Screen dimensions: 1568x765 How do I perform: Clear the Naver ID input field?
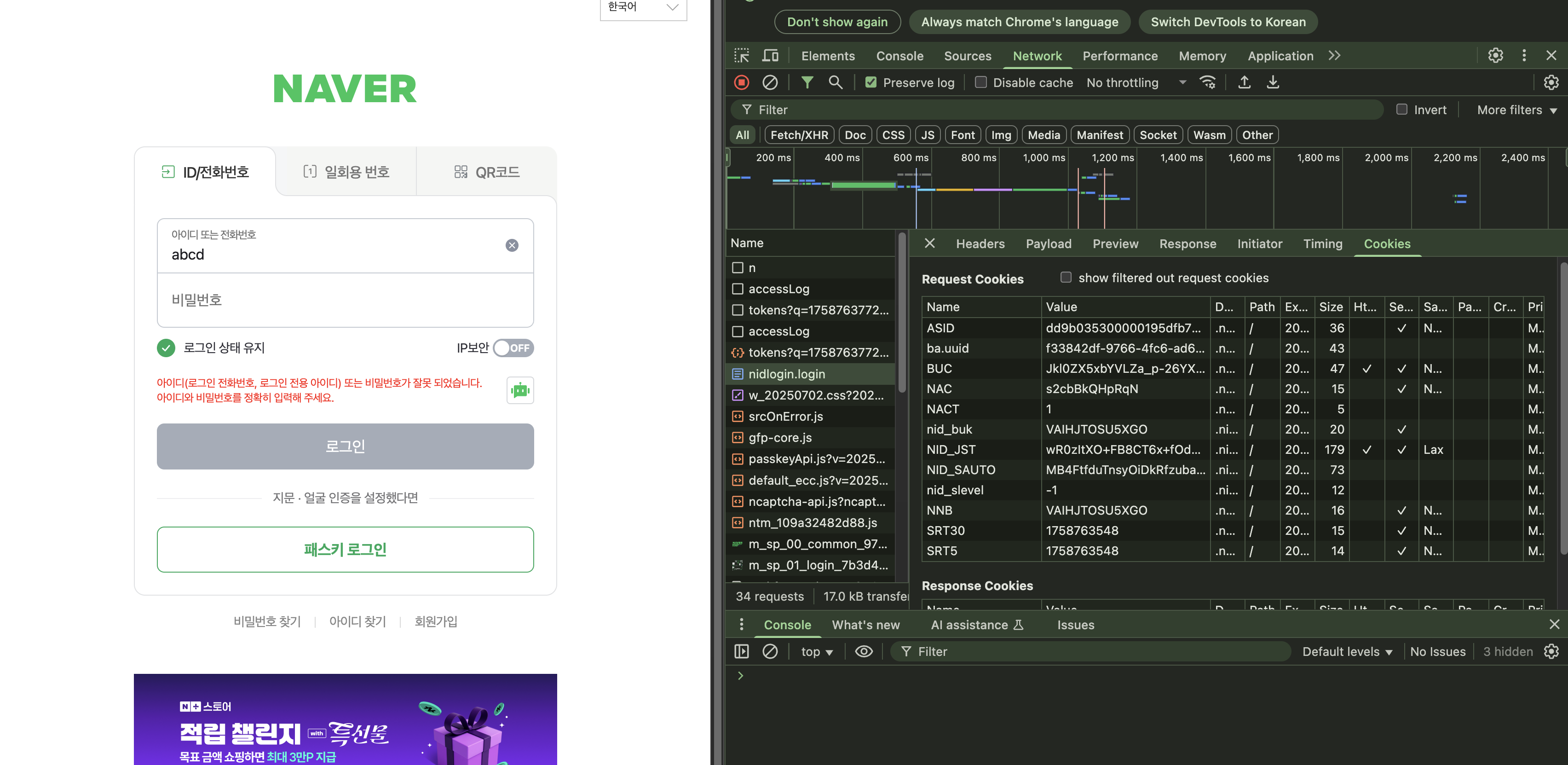click(x=512, y=245)
